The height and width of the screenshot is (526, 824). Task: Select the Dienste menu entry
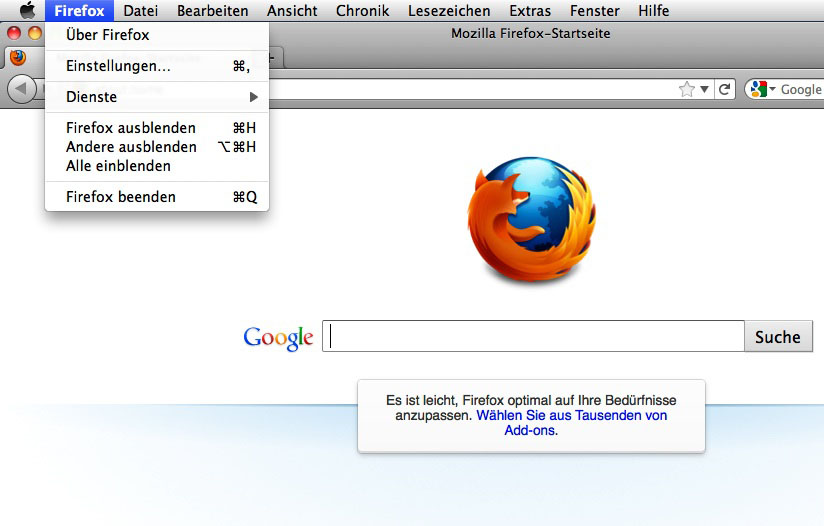(157, 97)
